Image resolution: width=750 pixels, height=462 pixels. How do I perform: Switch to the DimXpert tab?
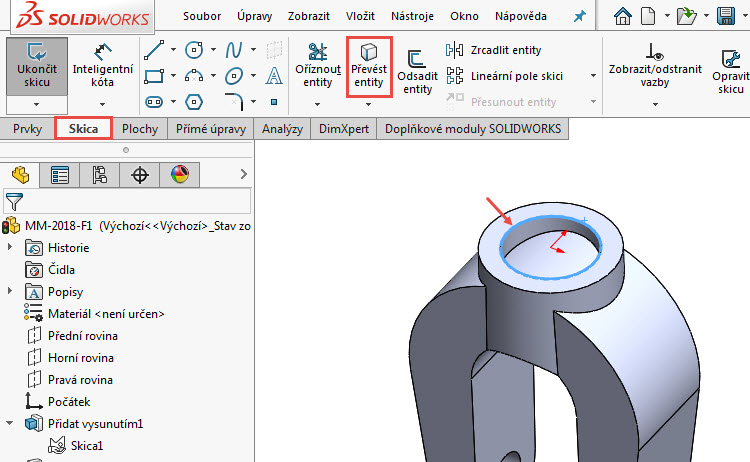click(344, 129)
